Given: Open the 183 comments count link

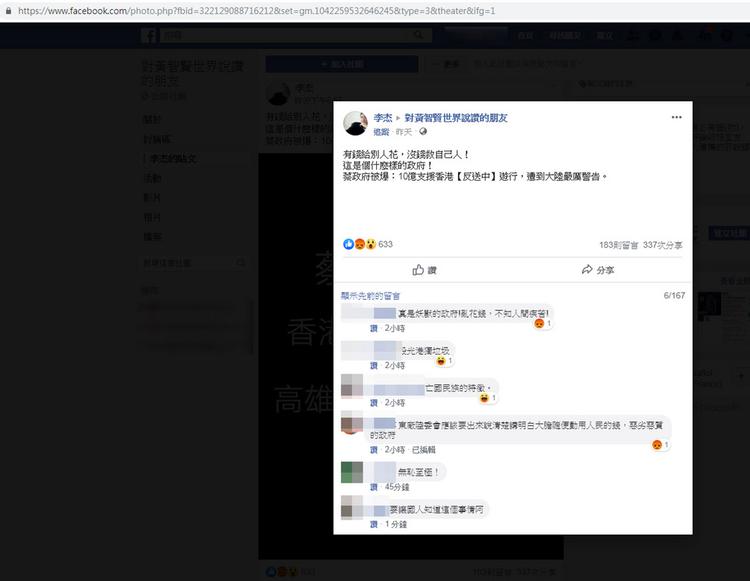Looking at the screenshot, I should click(x=618, y=245).
